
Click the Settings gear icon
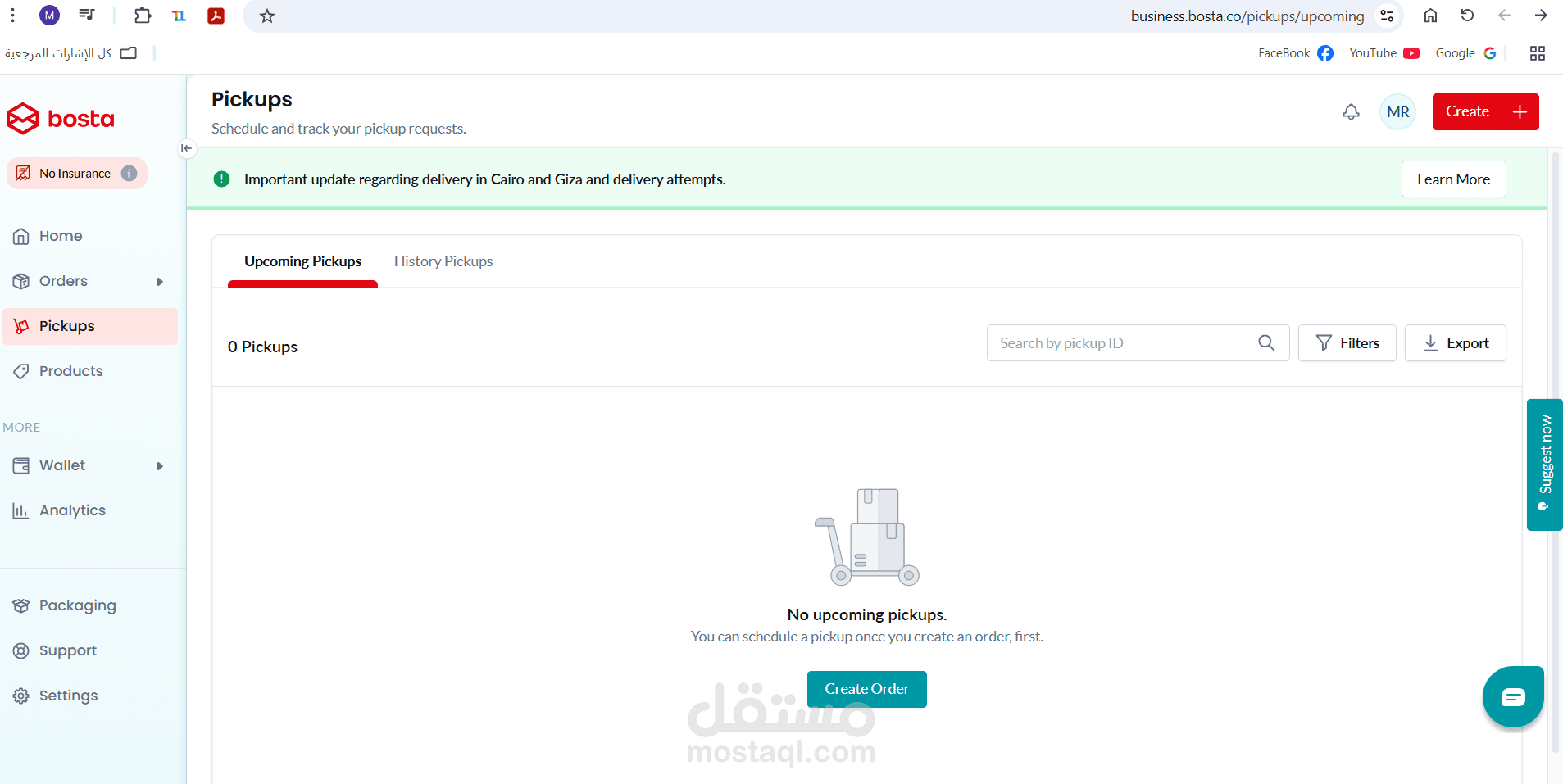coord(21,696)
